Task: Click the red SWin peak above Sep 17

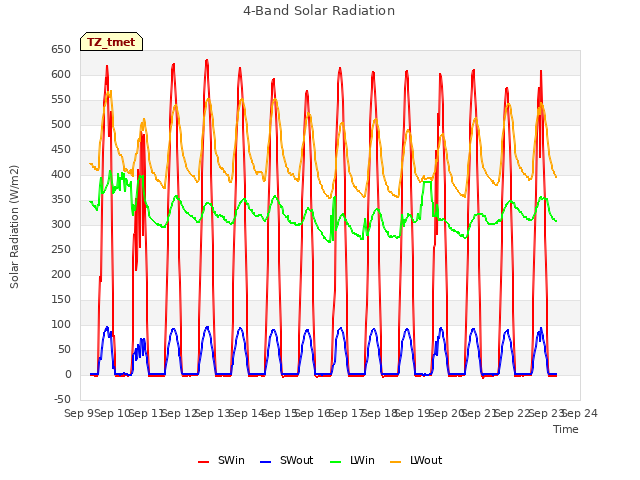Action: coord(340,69)
